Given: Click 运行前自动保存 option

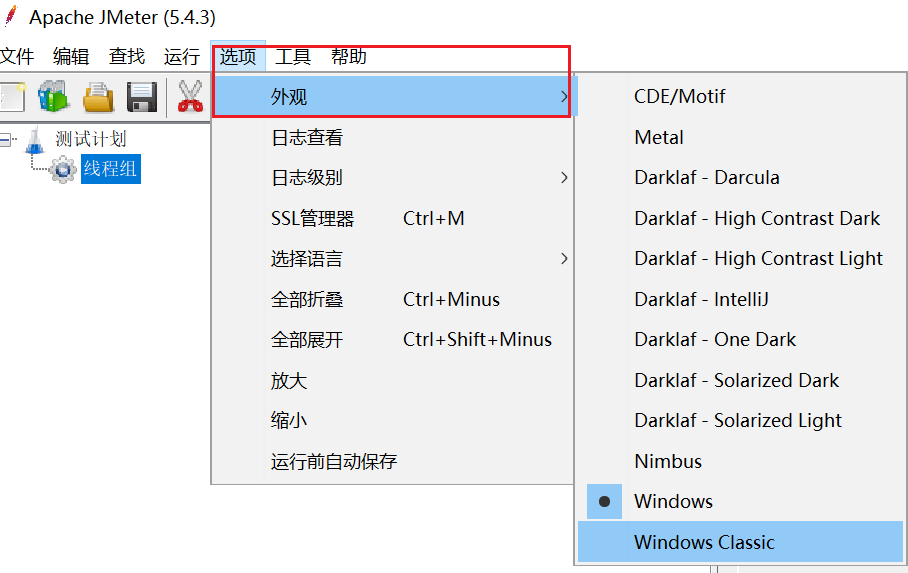Looking at the screenshot, I should coord(334,461).
